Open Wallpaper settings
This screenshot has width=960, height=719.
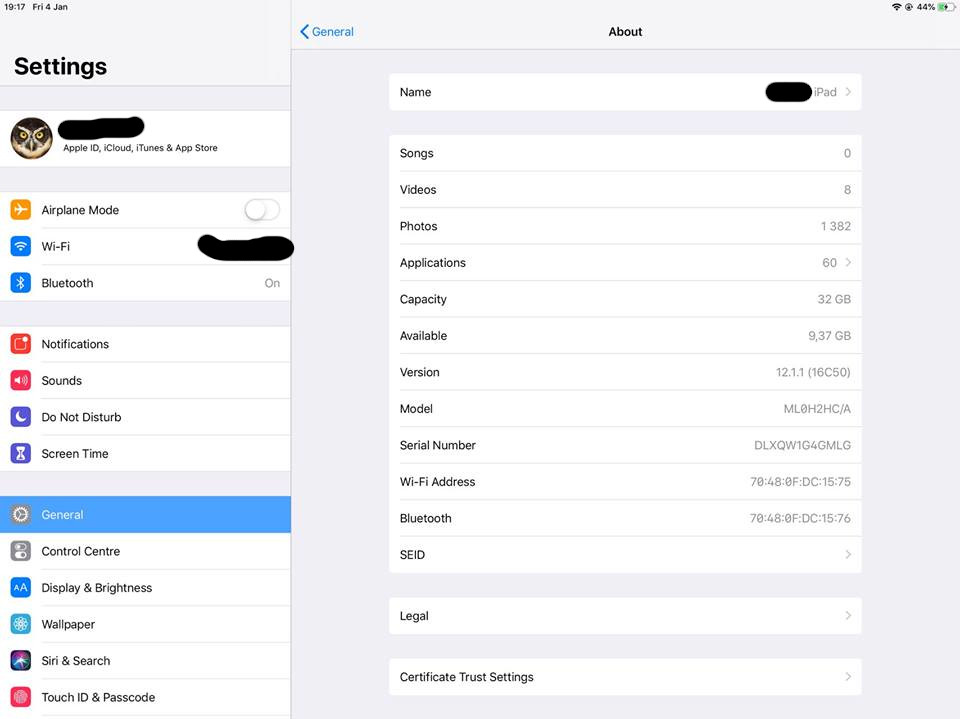145,624
